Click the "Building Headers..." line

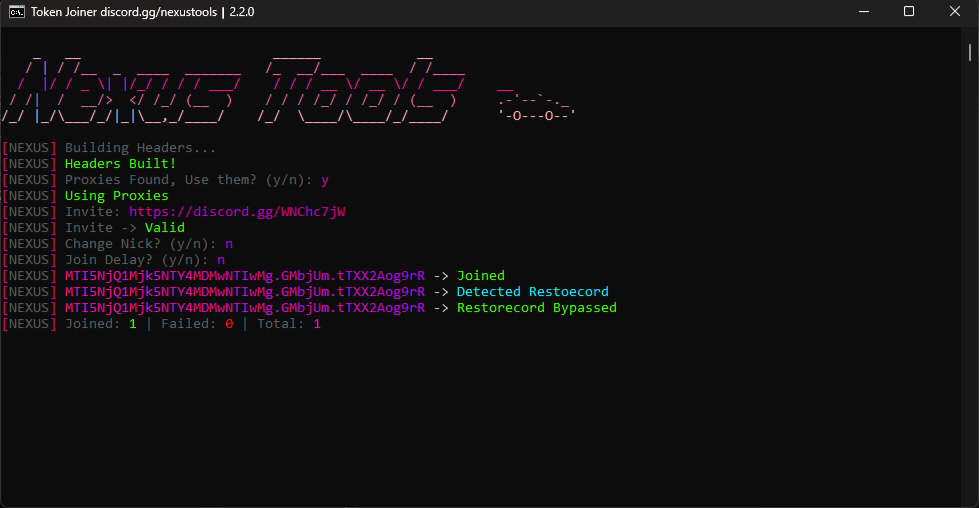click(140, 148)
